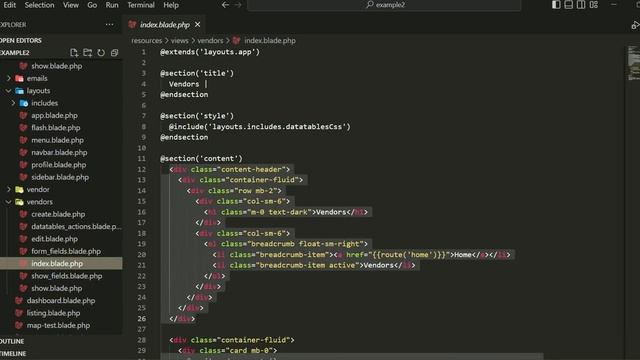Open the Help menu

tap(171, 5)
